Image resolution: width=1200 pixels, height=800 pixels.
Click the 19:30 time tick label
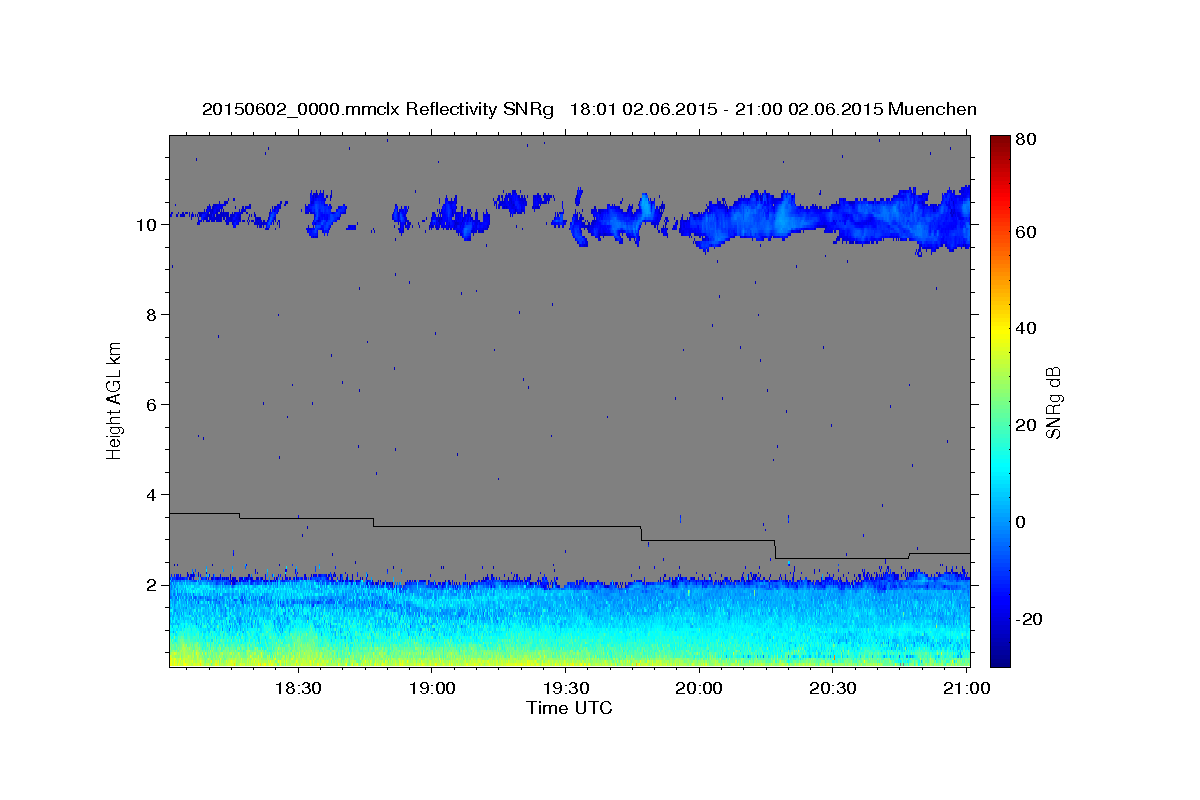pyautogui.click(x=564, y=689)
